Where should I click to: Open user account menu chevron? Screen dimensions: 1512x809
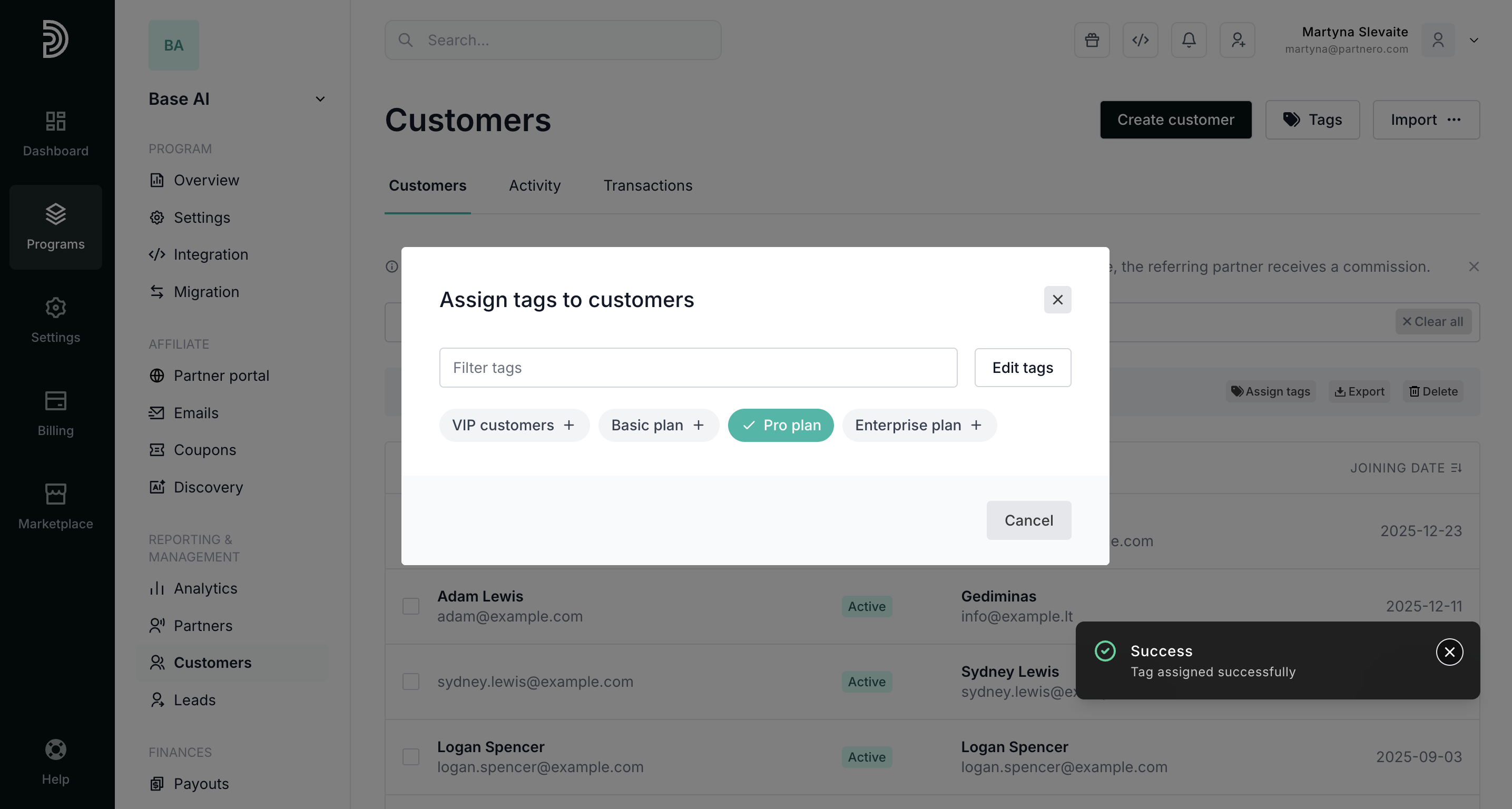click(1473, 40)
